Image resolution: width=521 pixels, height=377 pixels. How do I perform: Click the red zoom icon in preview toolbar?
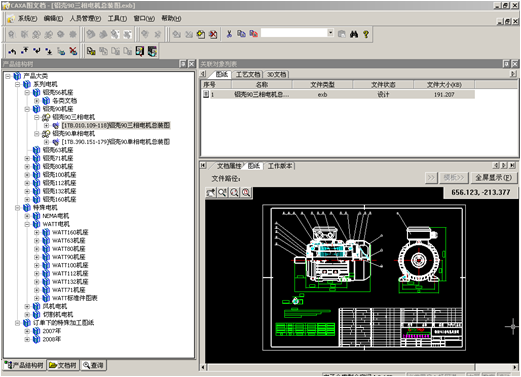(x=246, y=192)
